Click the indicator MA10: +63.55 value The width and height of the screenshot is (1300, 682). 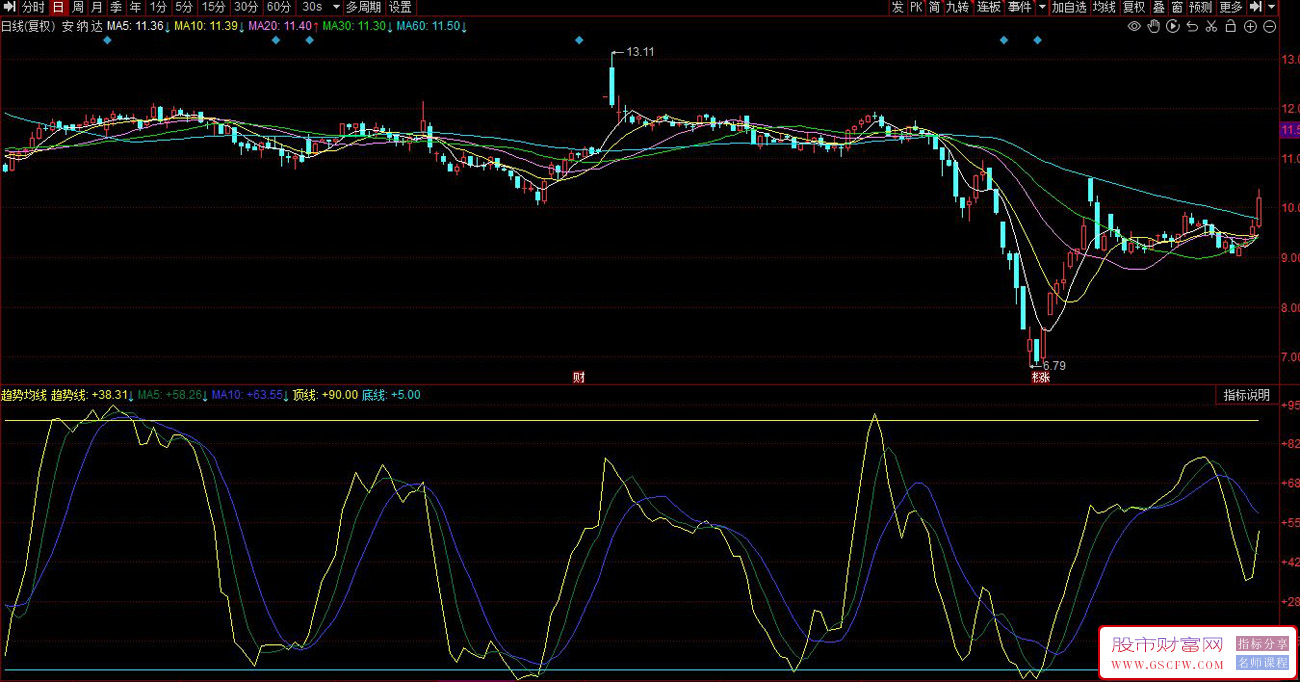coord(247,395)
